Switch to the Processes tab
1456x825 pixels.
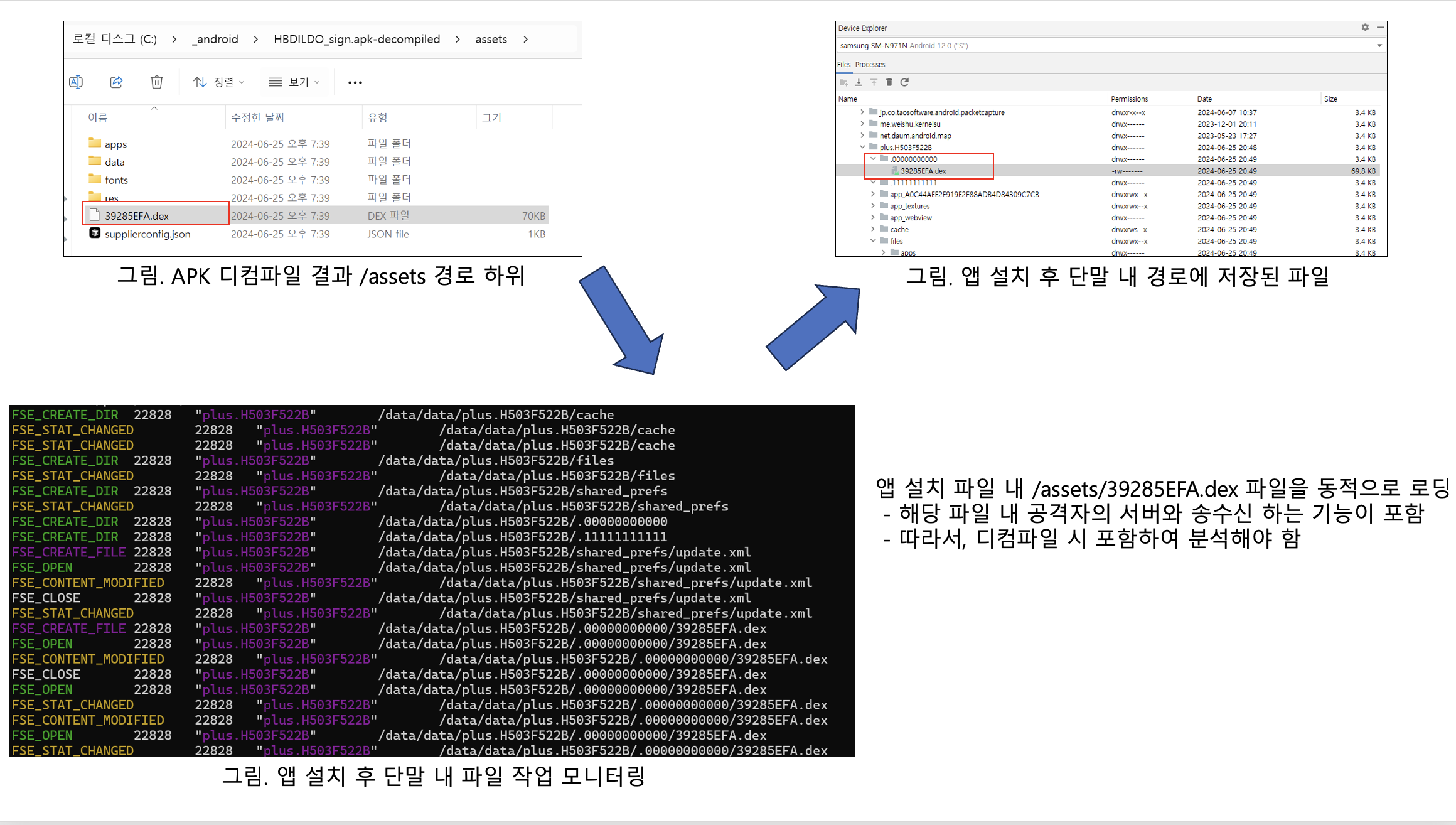(x=870, y=65)
